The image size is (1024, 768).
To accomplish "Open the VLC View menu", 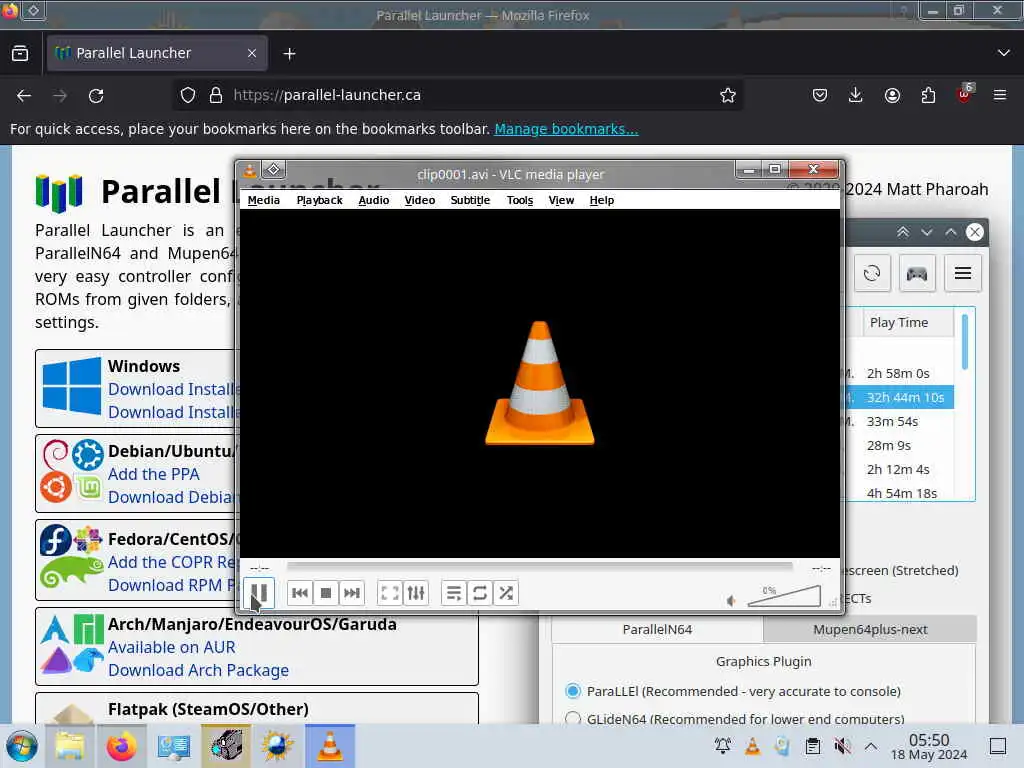I will point(561,200).
